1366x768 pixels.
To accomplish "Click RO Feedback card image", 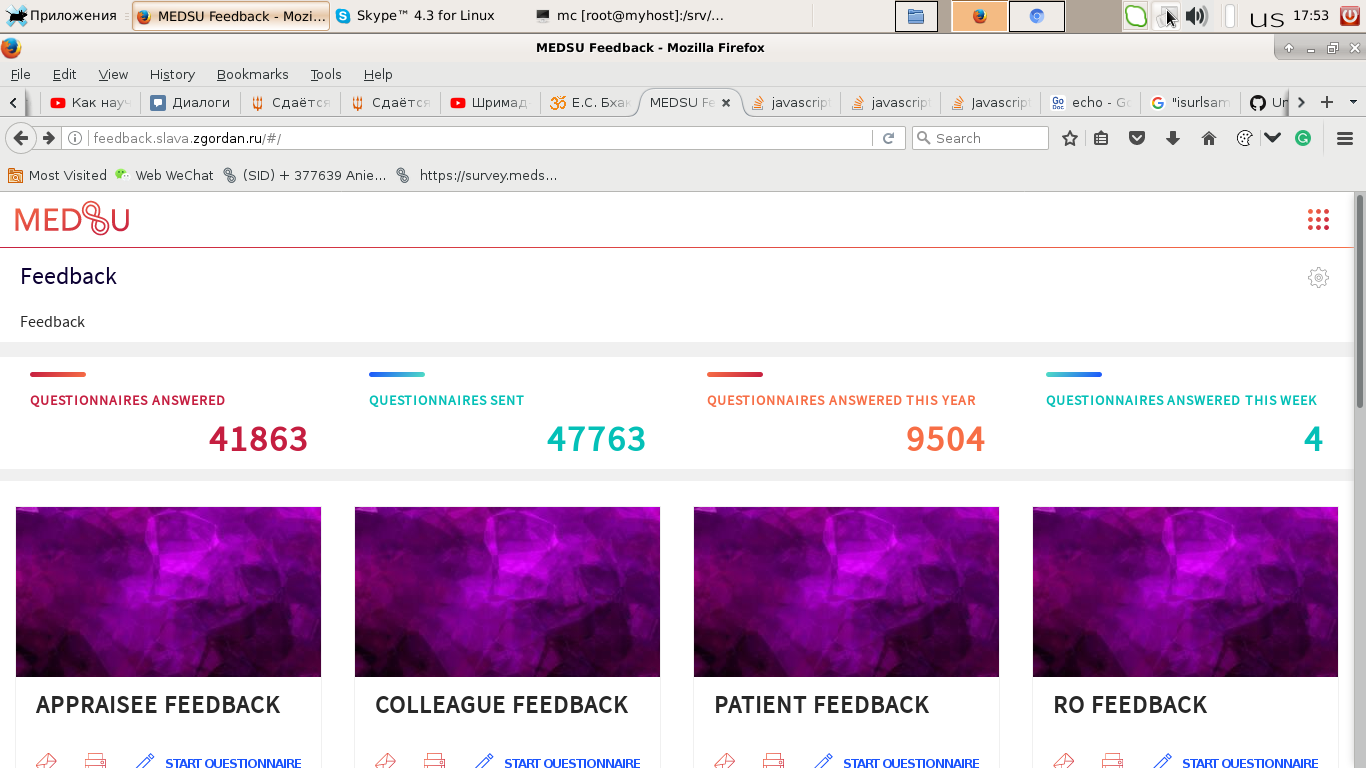I will (x=1185, y=592).
